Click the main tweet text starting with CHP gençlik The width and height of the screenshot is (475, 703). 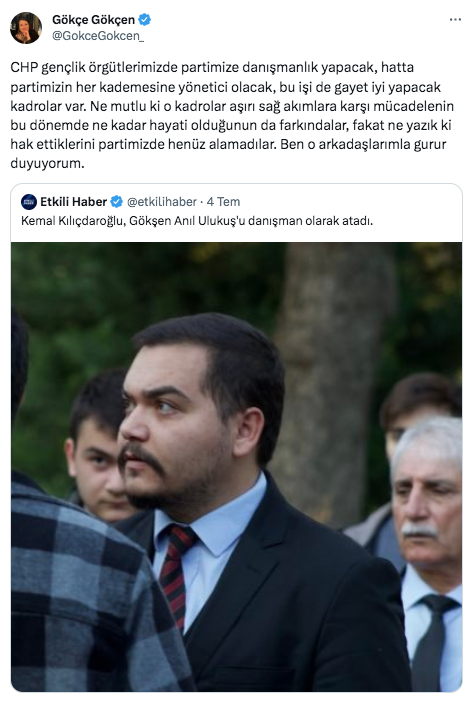pyautogui.click(x=232, y=115)
